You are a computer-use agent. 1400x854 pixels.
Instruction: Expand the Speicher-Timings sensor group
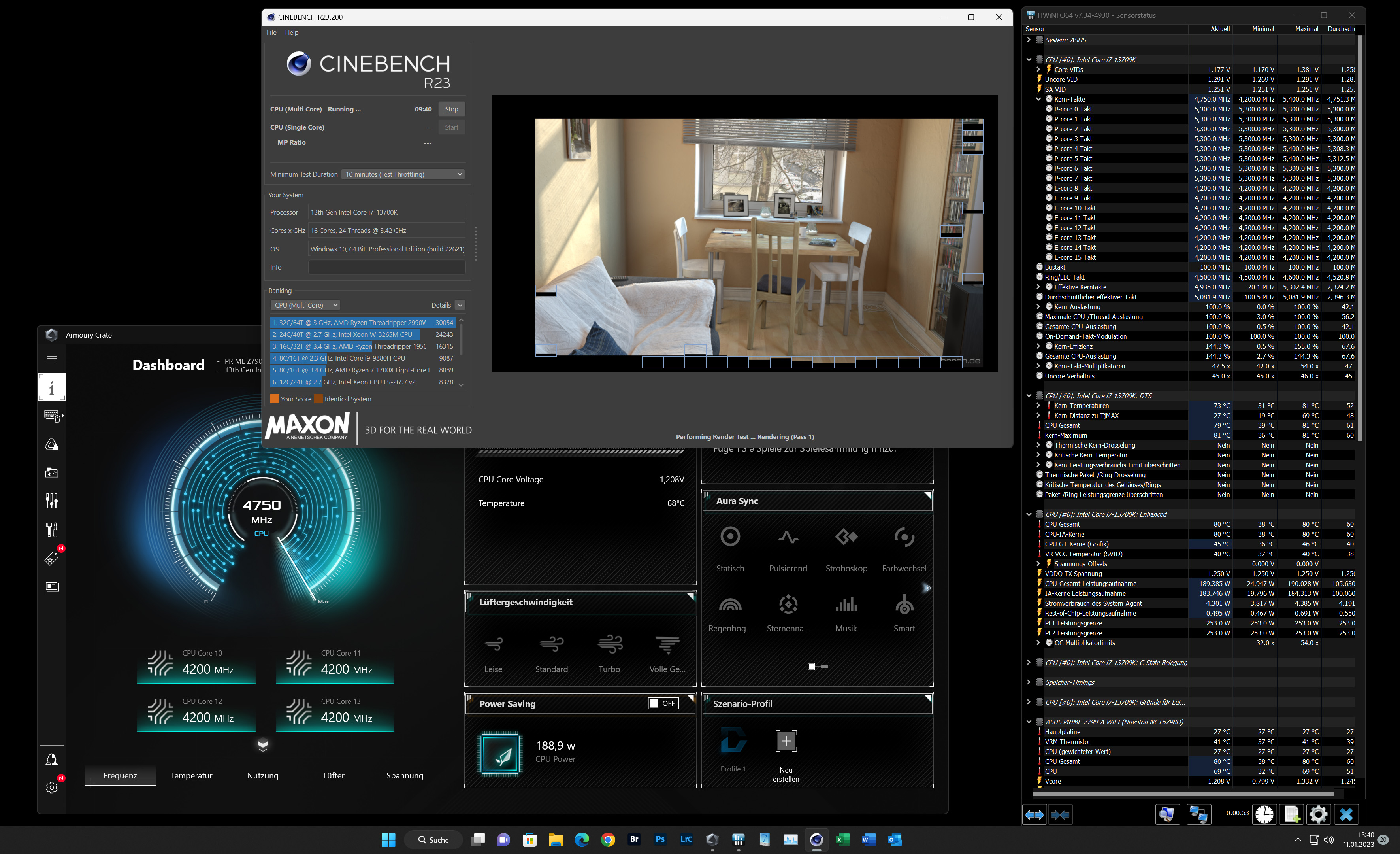[1029, 682]
